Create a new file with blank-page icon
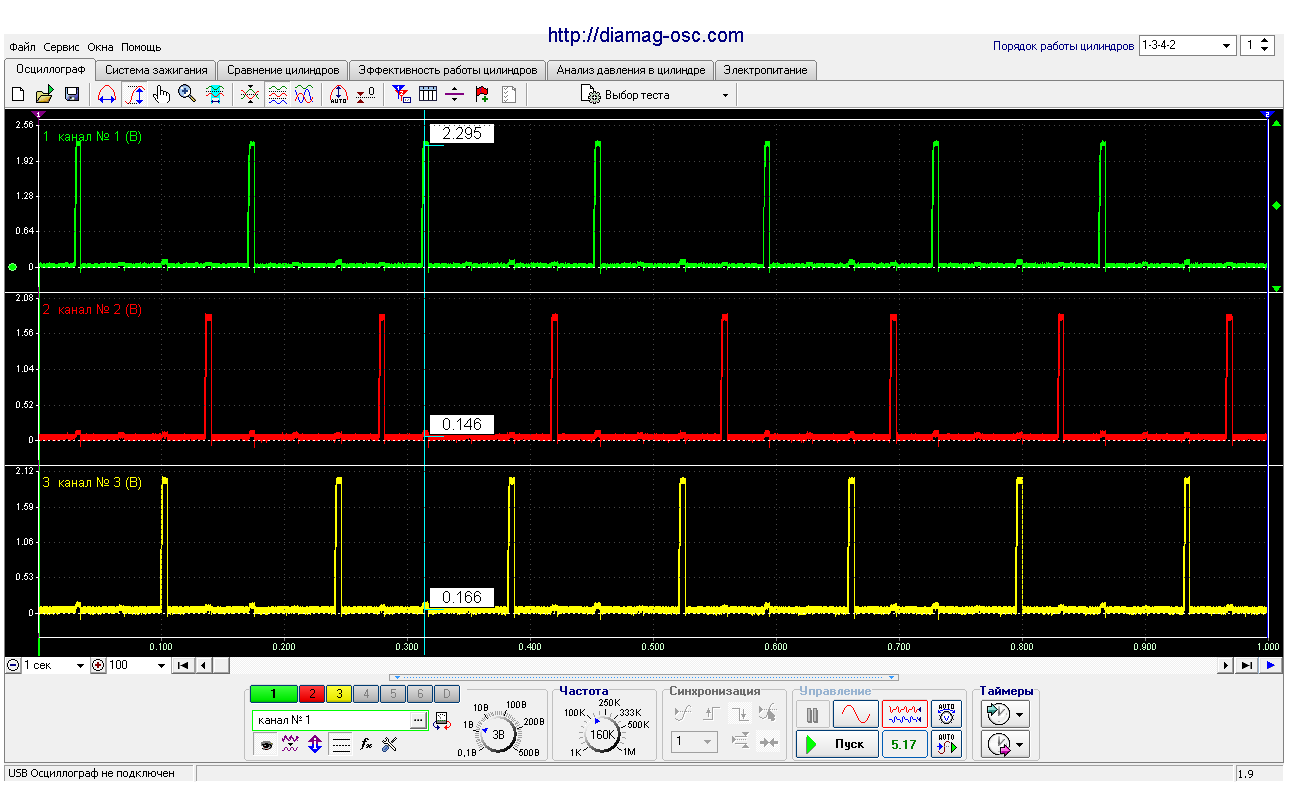 click(x=17, y=94)
